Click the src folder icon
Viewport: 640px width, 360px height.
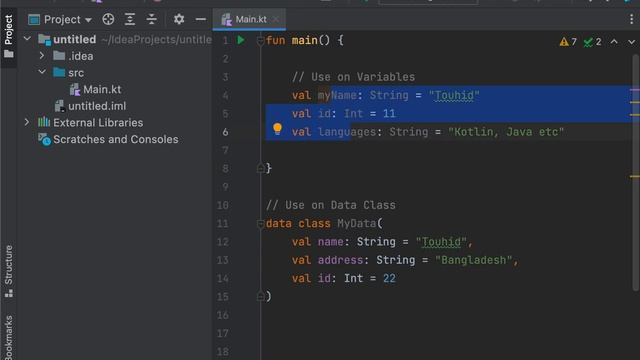59,72
